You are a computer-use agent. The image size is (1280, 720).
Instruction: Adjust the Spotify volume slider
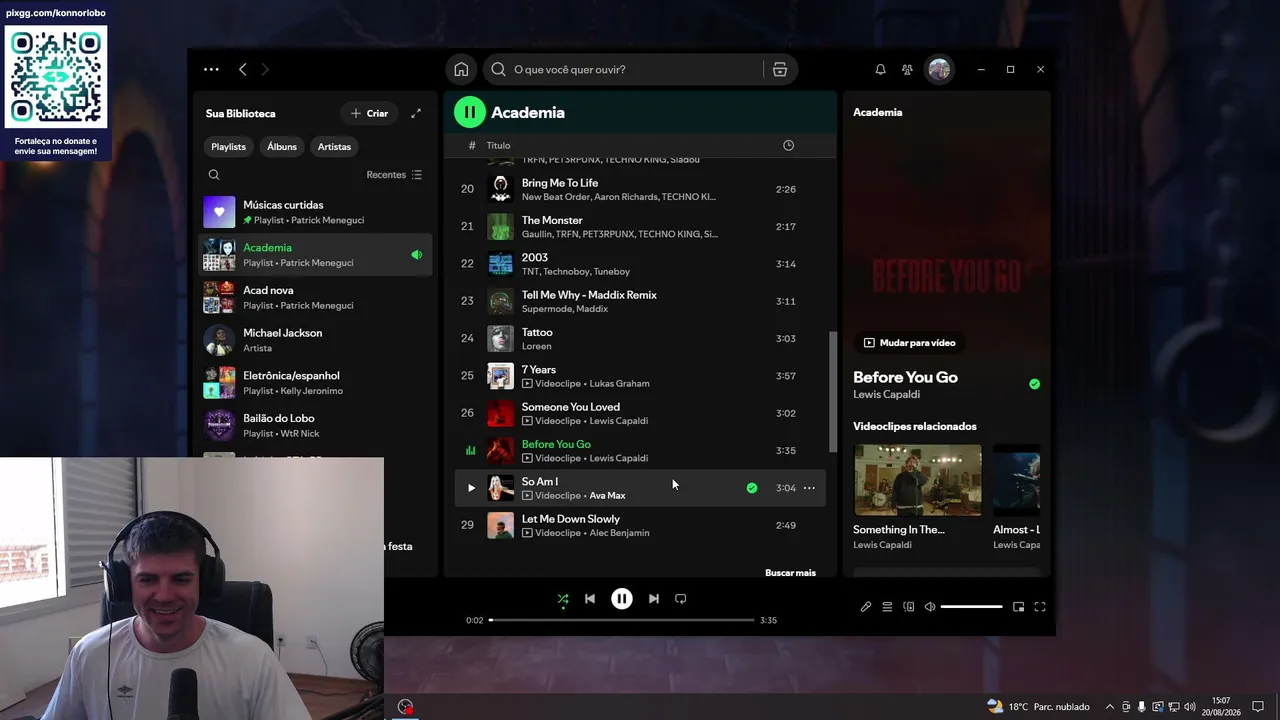[971, 607]
